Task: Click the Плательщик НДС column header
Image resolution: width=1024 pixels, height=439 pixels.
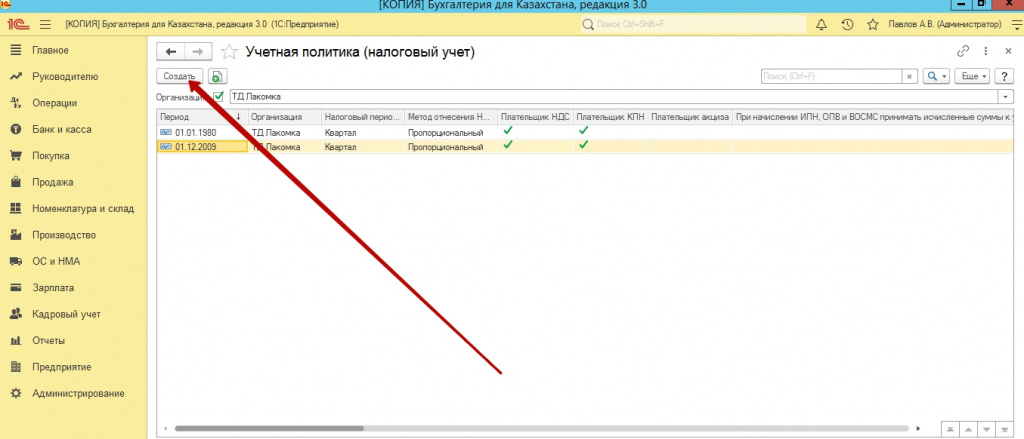Action: point(536,117)
